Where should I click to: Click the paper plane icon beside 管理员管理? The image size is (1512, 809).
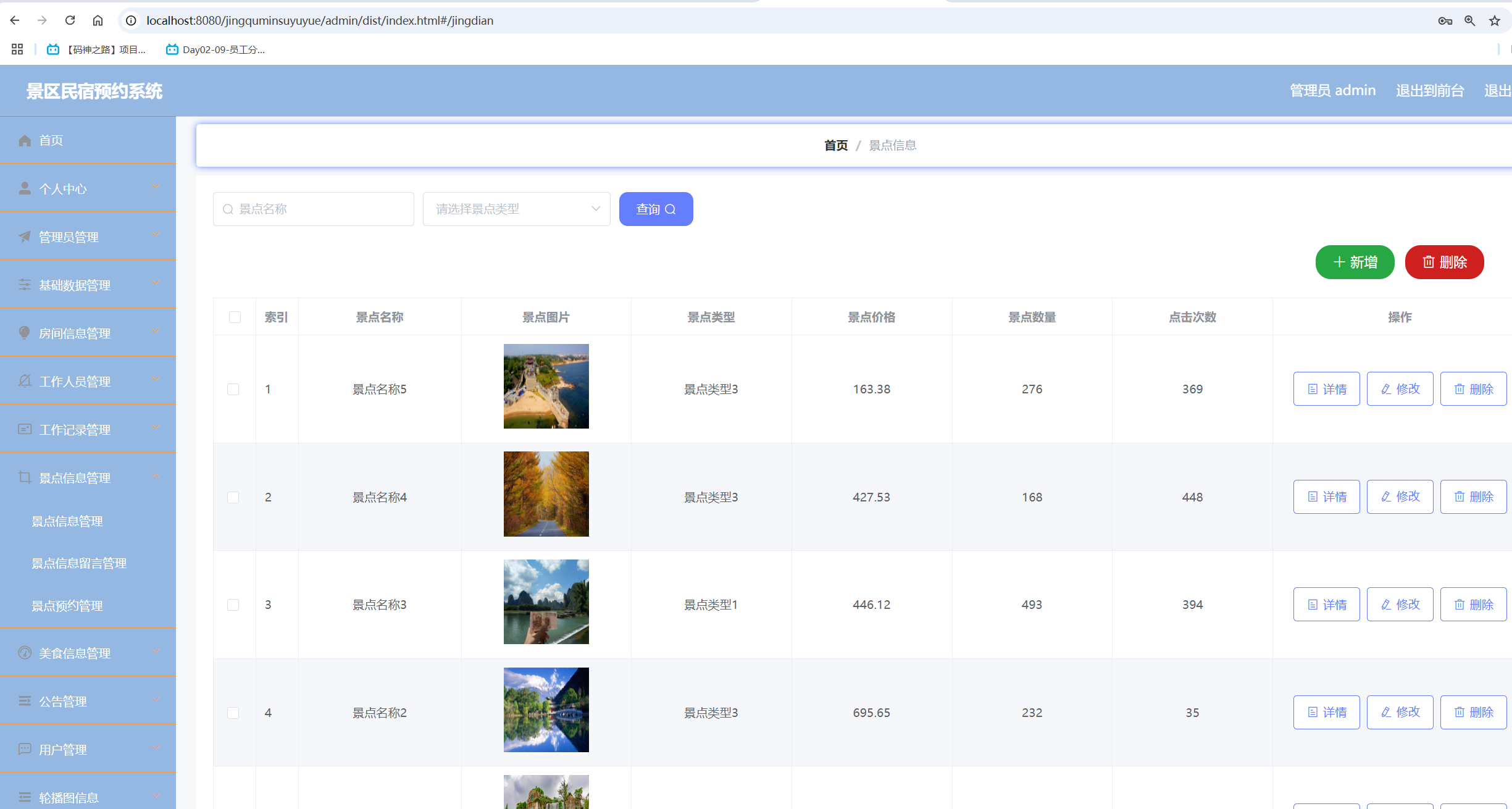(25, 237)
